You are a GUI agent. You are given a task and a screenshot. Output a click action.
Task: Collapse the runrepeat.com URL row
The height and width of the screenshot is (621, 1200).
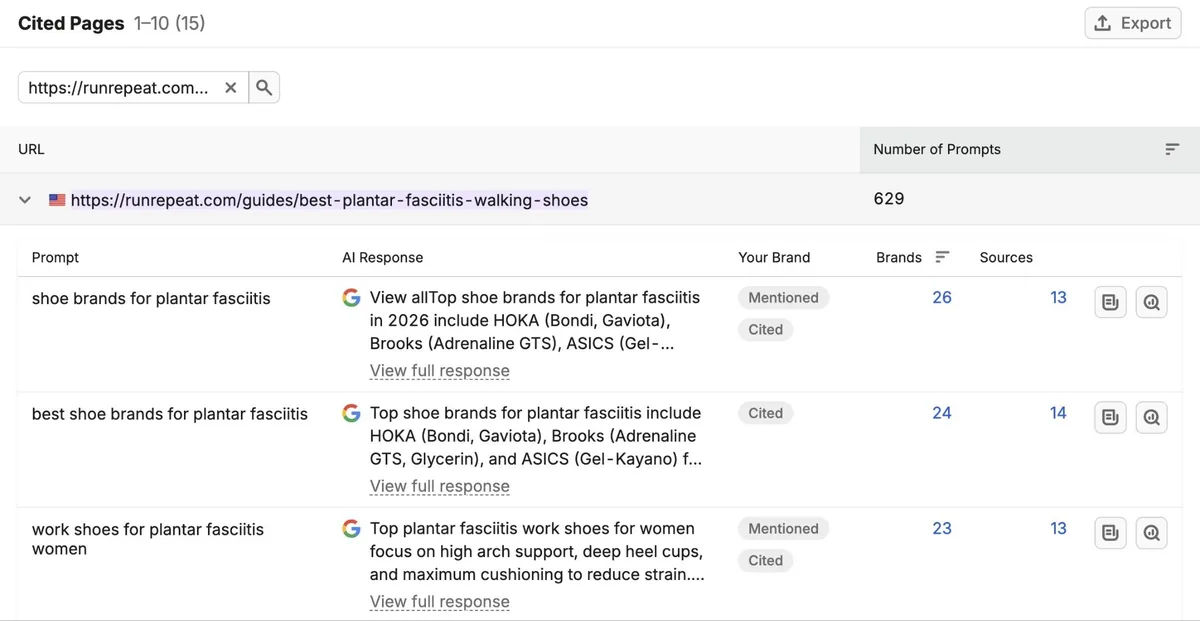25,200
